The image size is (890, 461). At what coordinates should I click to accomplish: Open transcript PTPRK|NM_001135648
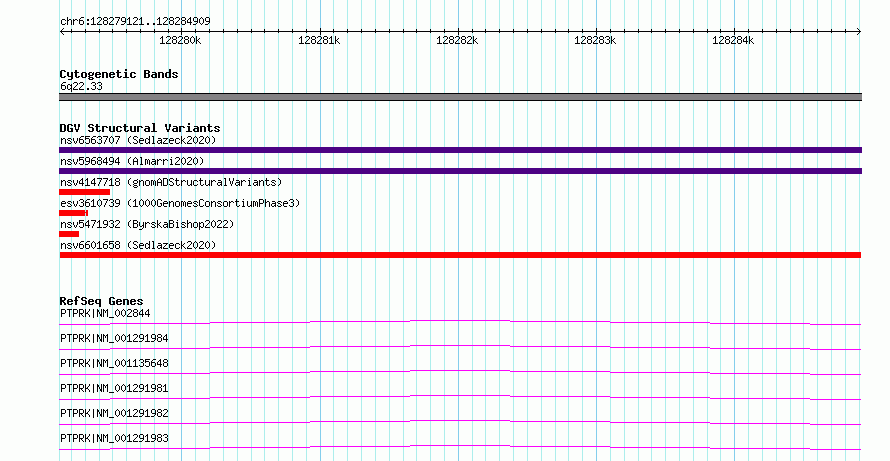tap(114, 363)
